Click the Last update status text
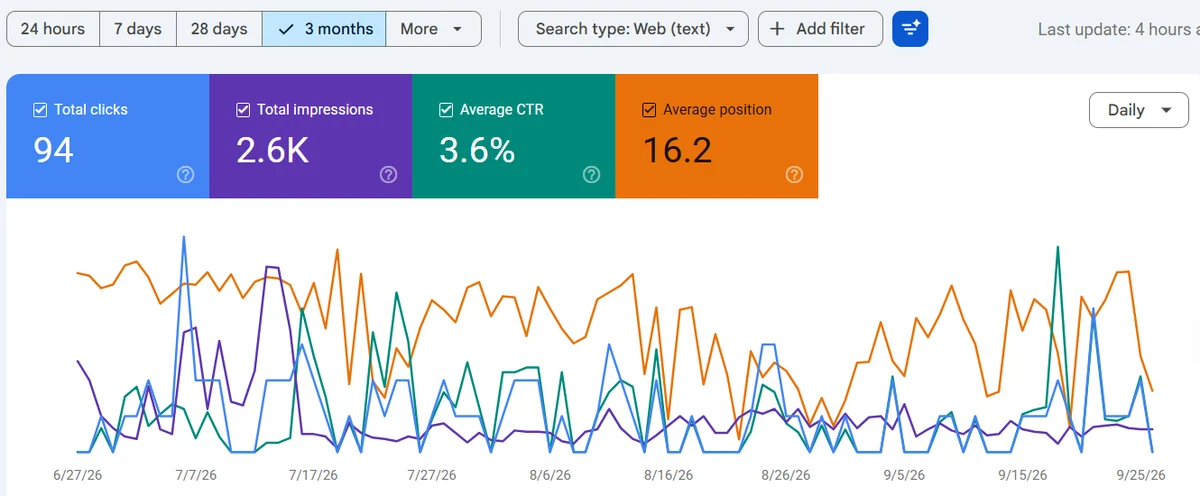The image size is (1200, 496). 1118,30
